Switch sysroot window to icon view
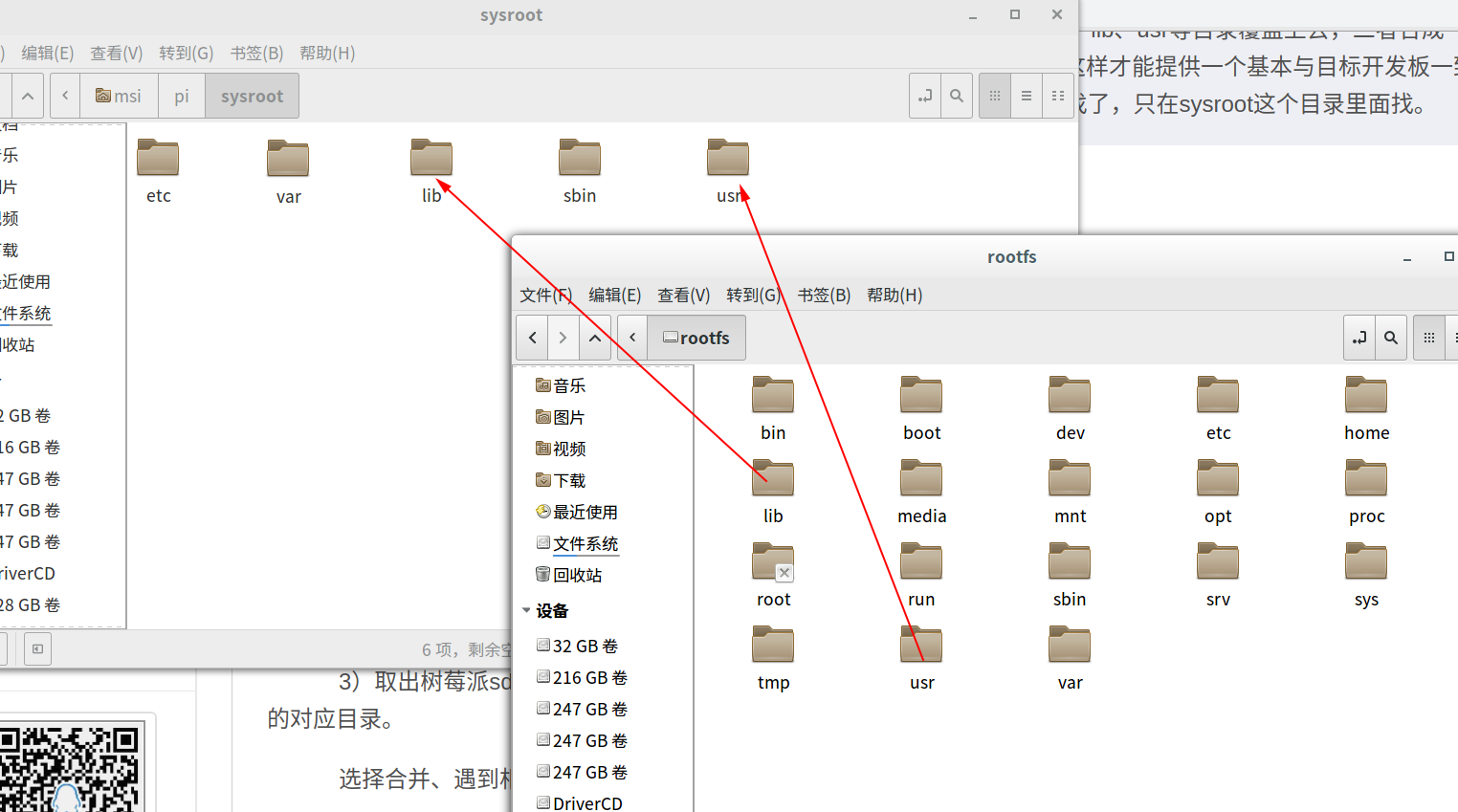 995,96
